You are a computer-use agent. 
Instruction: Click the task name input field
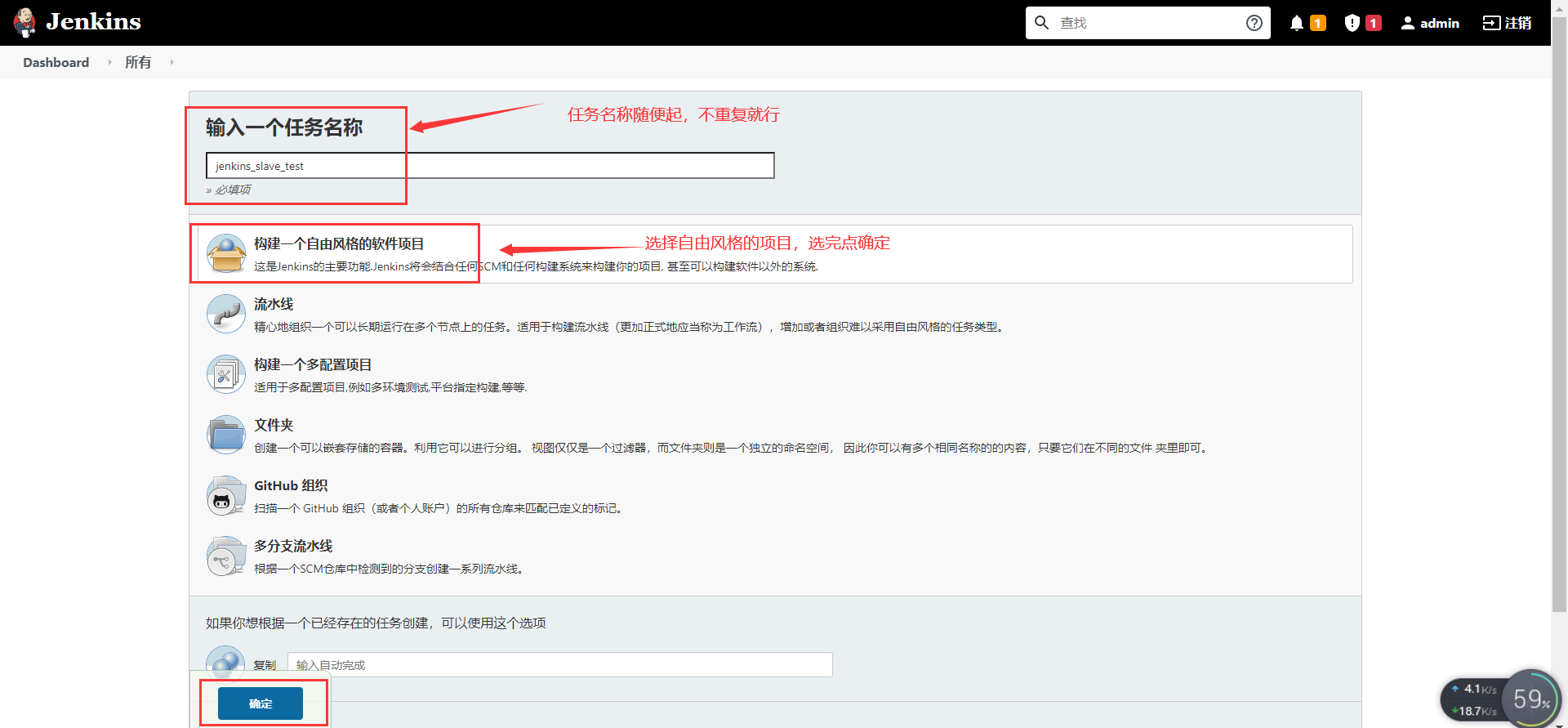point(490,166)
